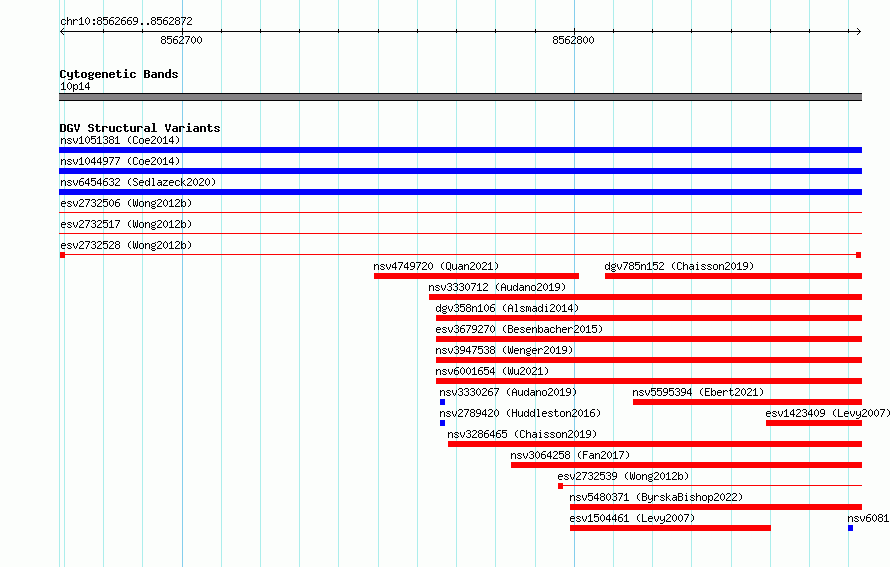Click the left arrow on the ruler

[x=62, y=32]
